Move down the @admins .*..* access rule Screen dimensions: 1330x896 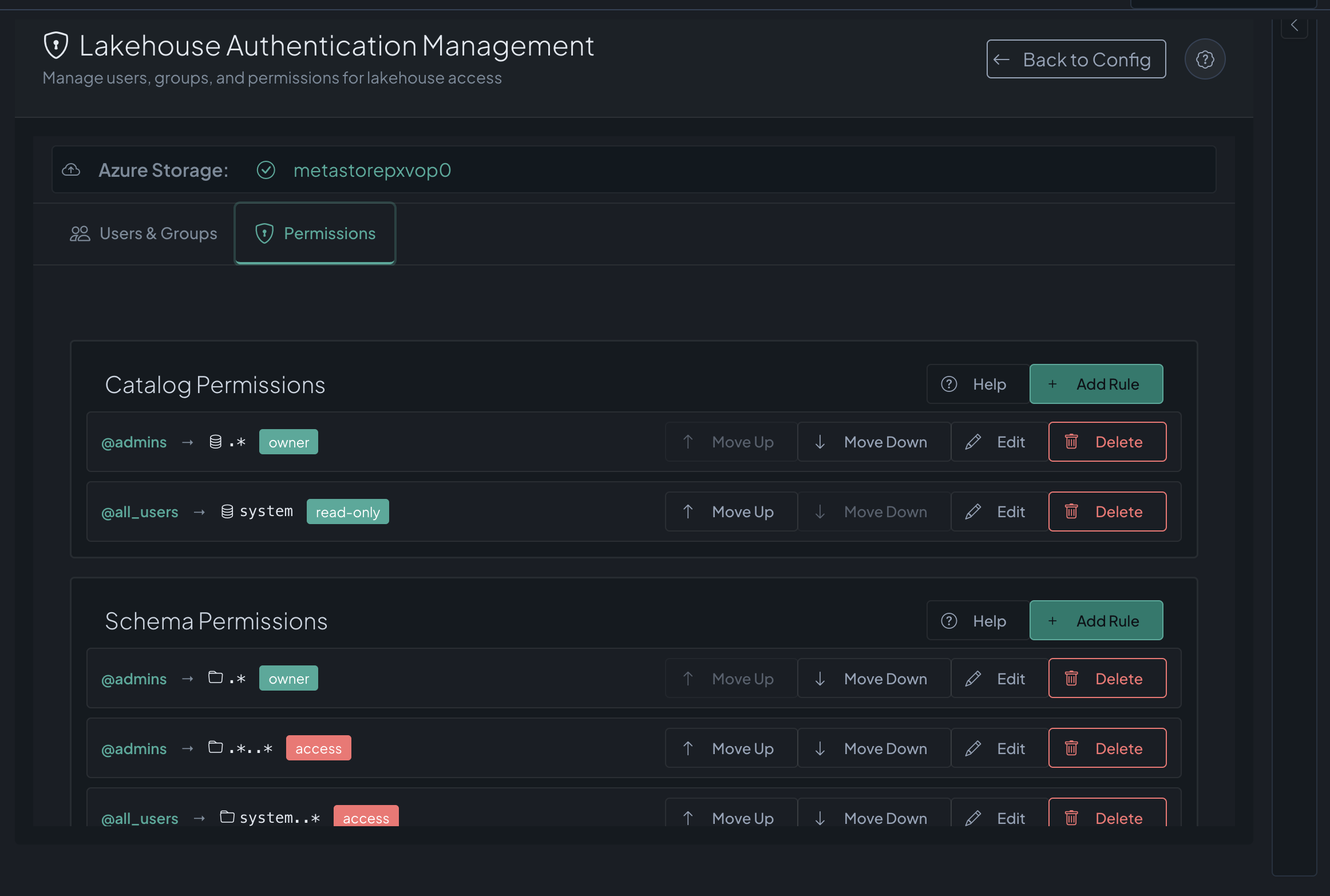[874, 748]
